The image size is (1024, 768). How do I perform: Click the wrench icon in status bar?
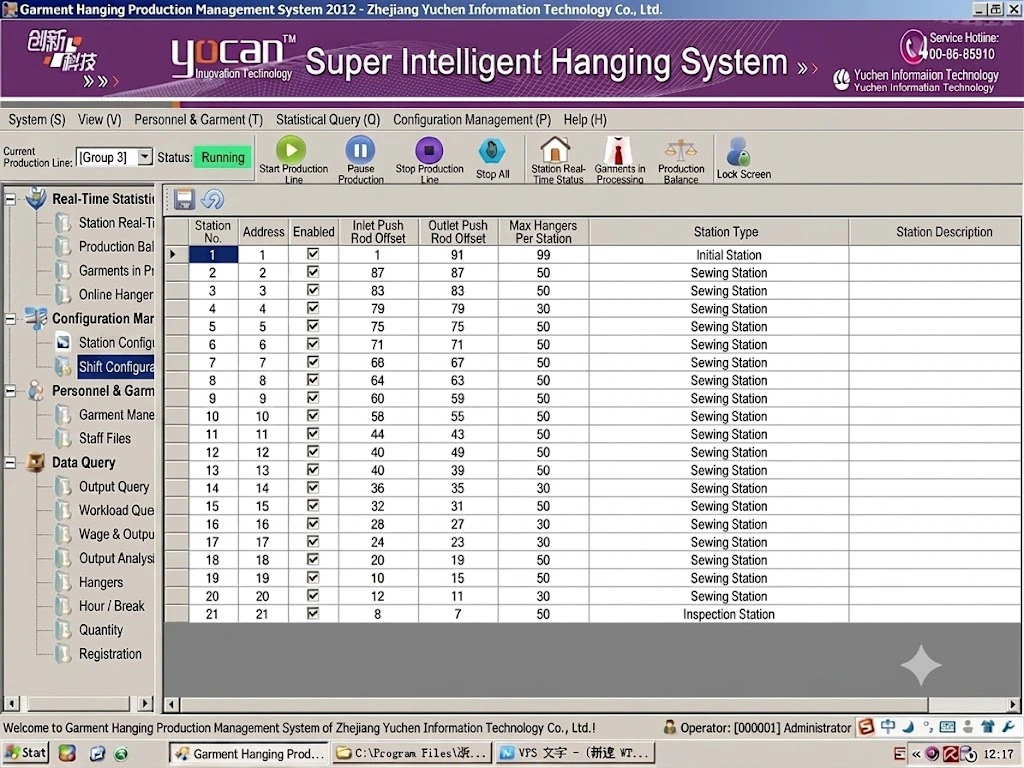tap(1008, 727)
